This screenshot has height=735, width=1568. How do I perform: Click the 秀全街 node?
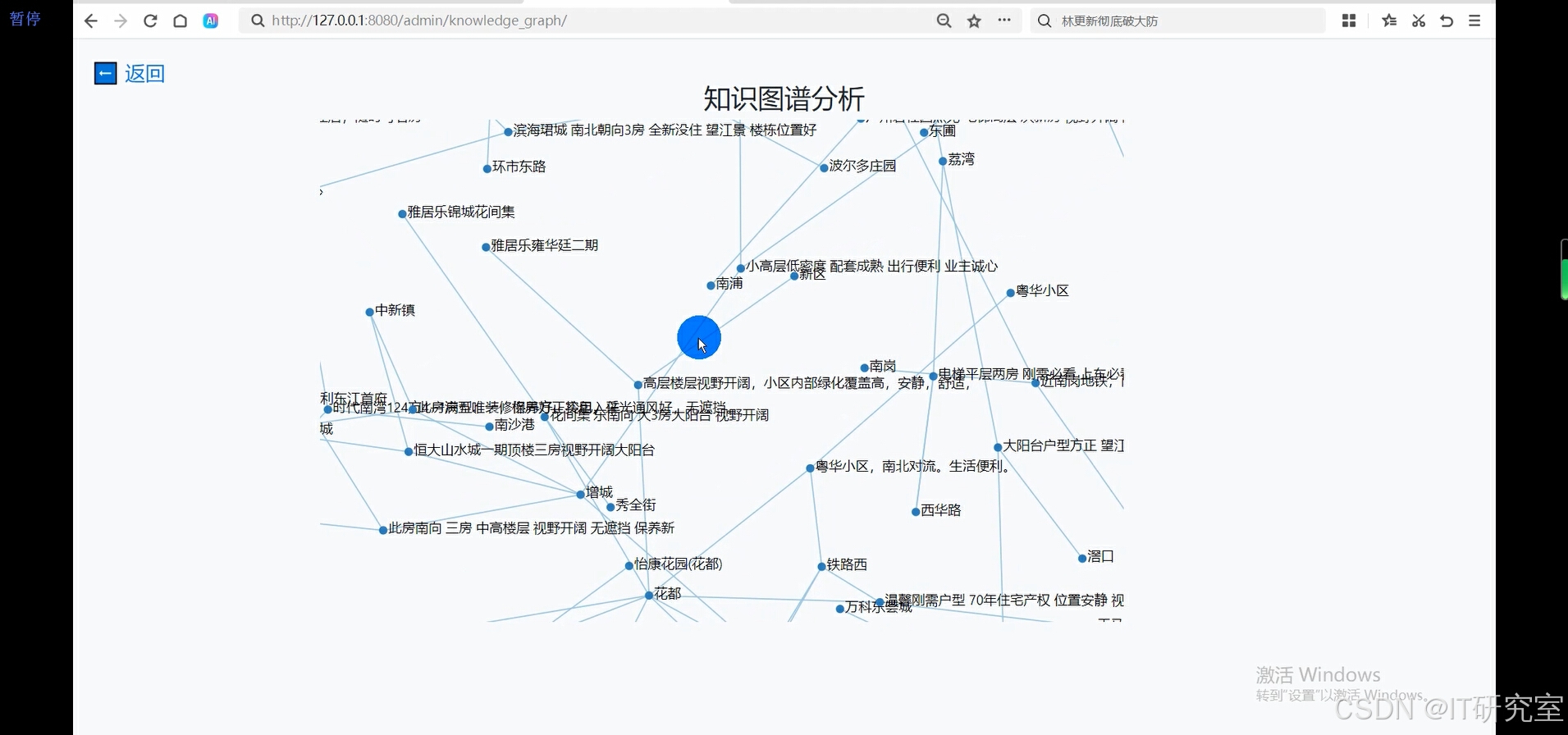(610, 507)
